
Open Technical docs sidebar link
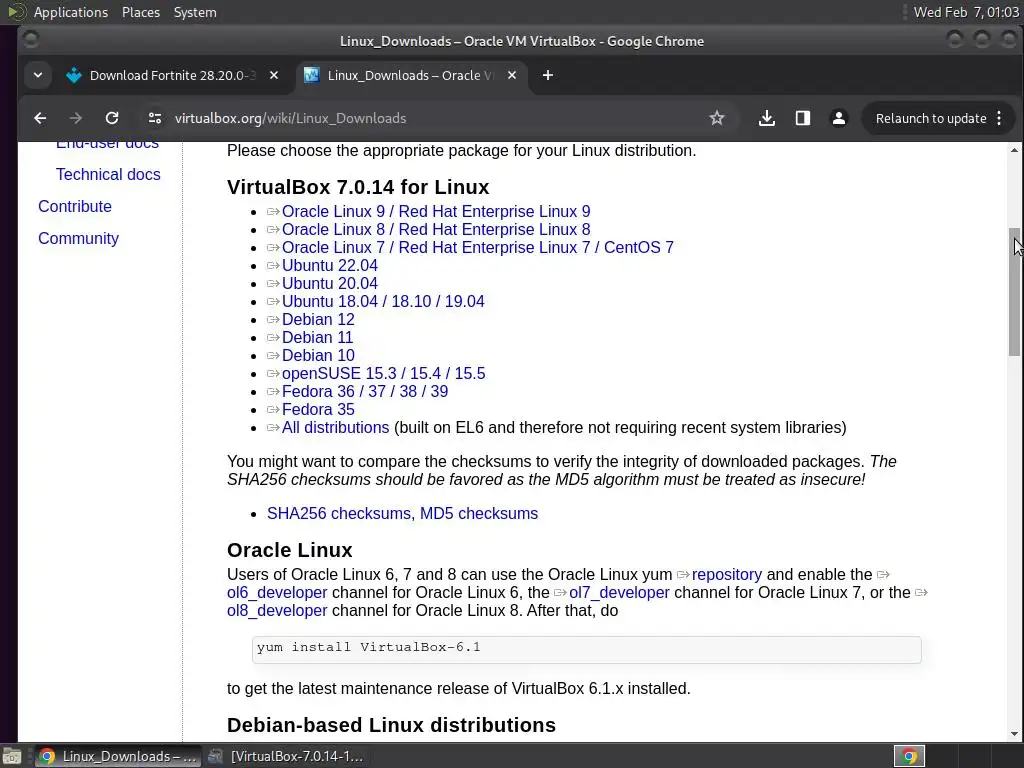pyautogui.click(x=108, y=174)
